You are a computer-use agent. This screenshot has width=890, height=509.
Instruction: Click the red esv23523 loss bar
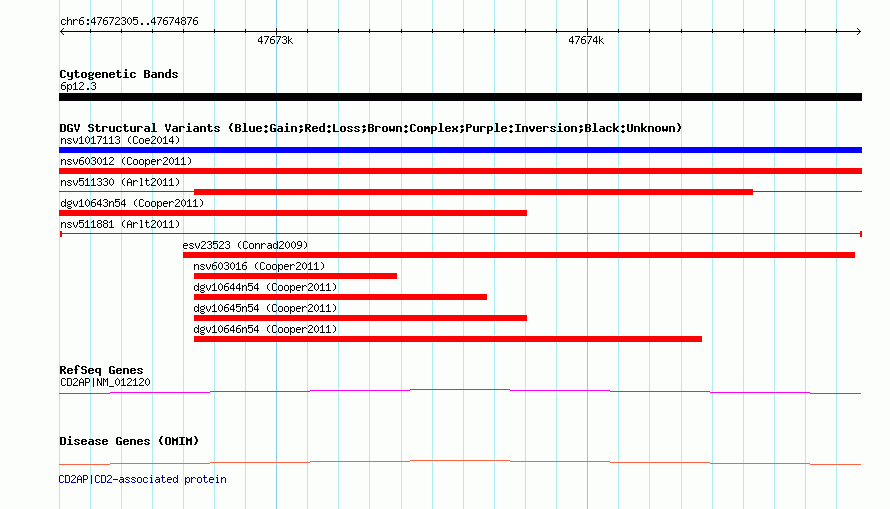pos(519,255)
